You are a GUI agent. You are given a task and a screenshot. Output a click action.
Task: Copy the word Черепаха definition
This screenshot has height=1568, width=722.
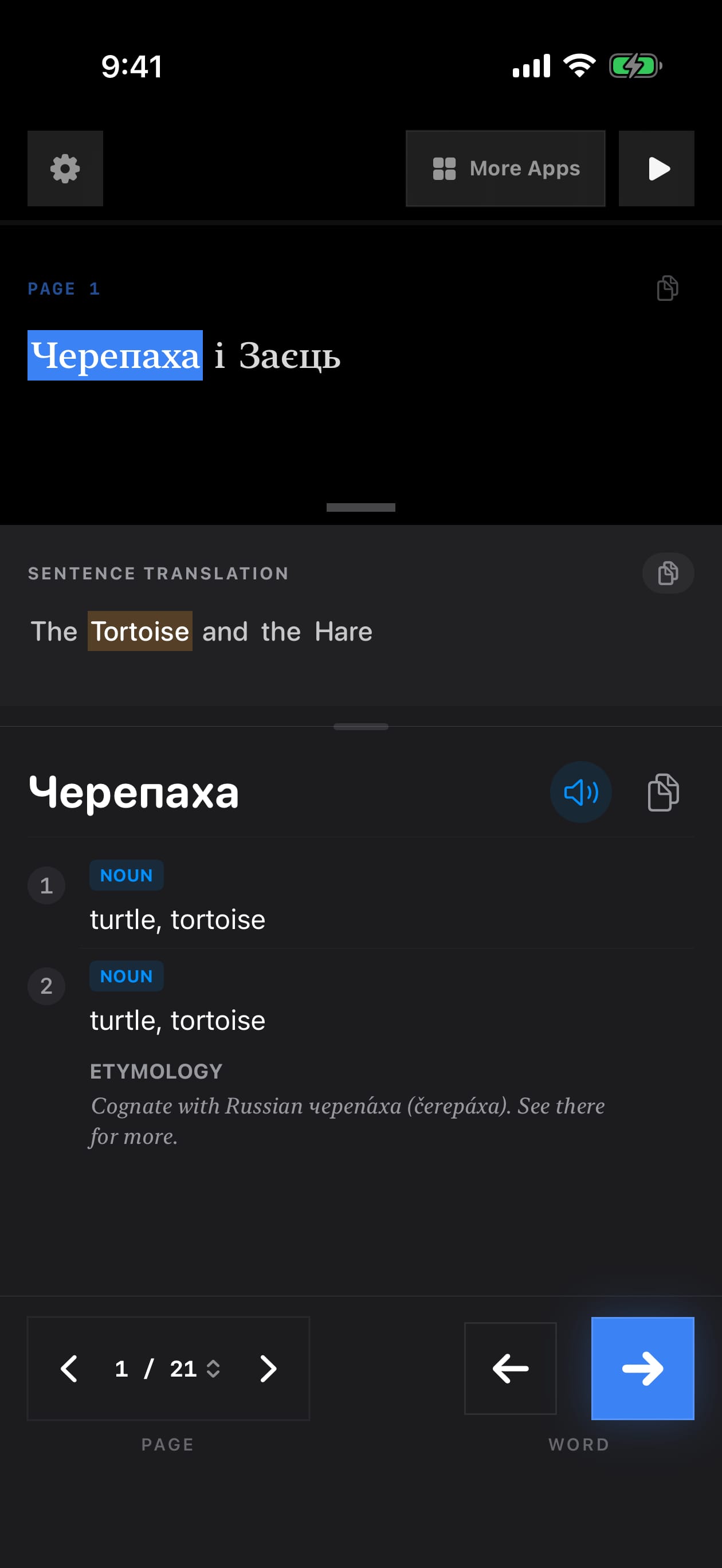[x=663, y=792]
